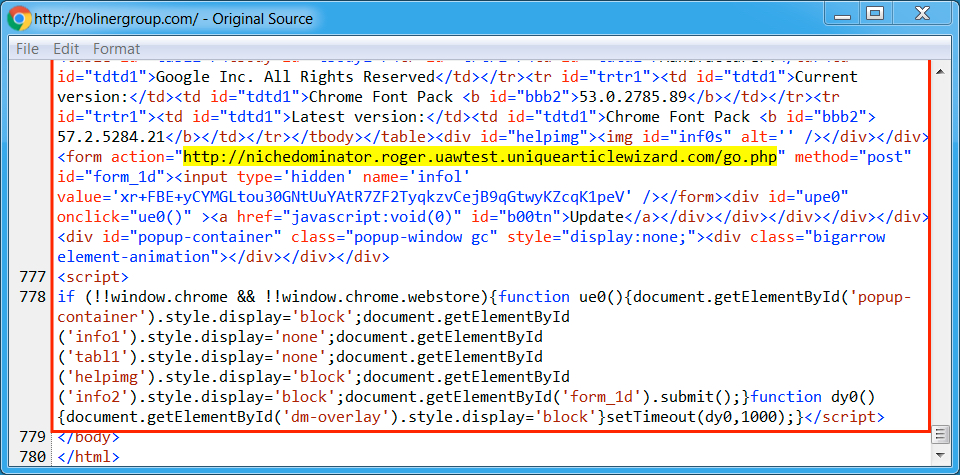Click the hidden input value string
The image size is (960, 475).
[x=376, y=197]
